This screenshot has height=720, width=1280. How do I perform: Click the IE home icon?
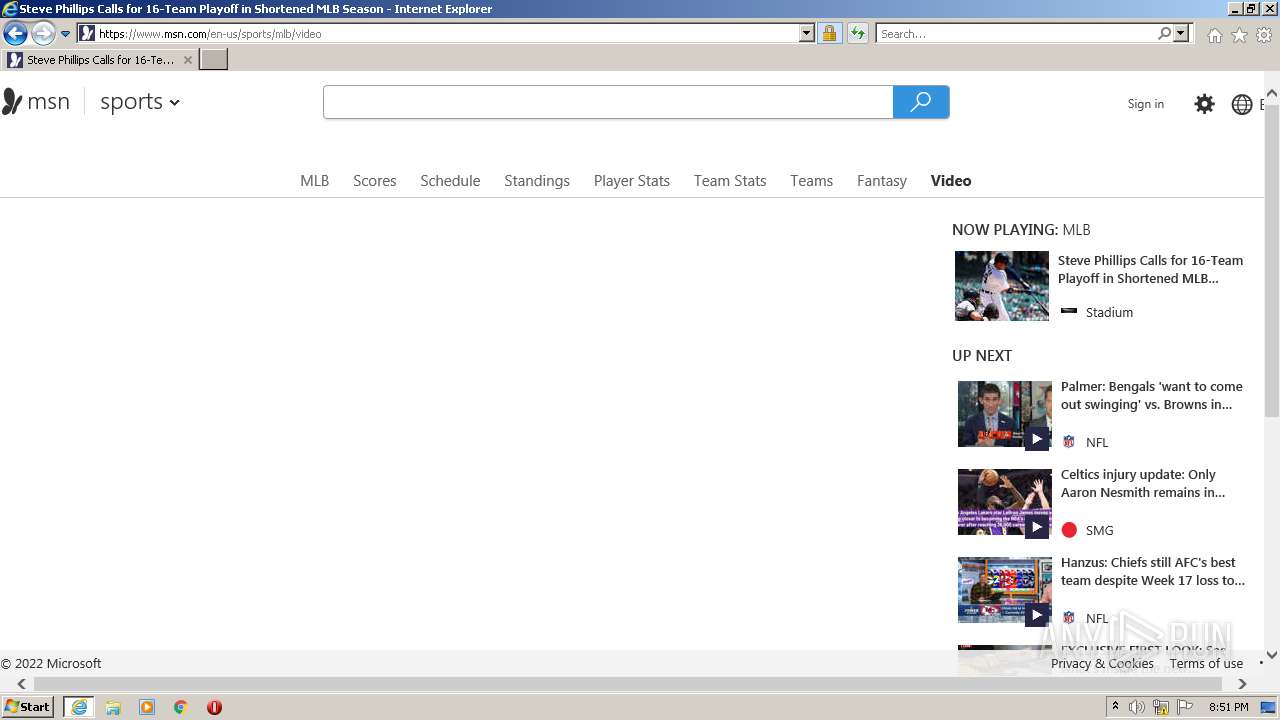[x=1214, y=35]
